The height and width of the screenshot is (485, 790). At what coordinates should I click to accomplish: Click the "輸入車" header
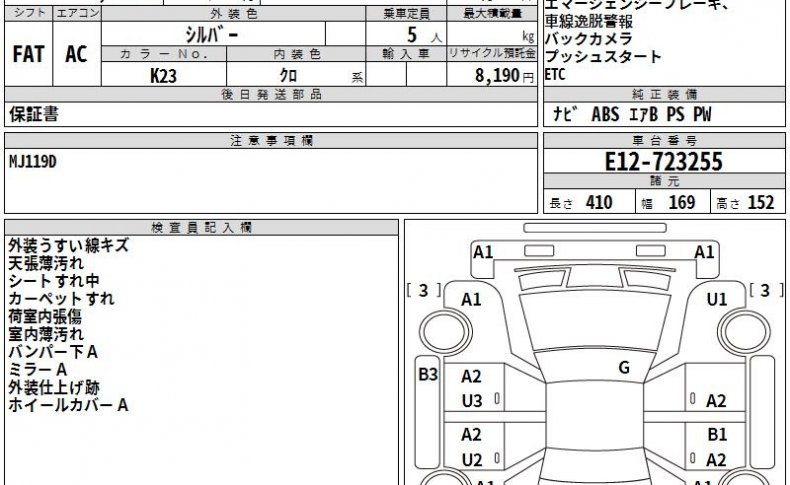click(406, 54)
